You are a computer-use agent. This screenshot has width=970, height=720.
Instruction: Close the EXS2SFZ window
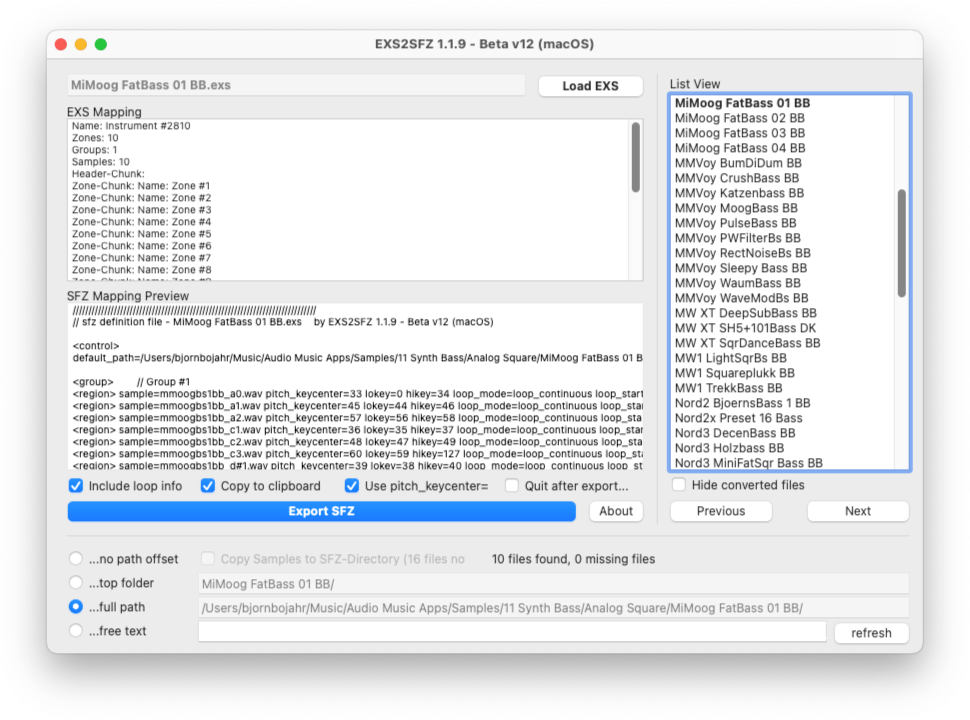click(x=61, y=44)
